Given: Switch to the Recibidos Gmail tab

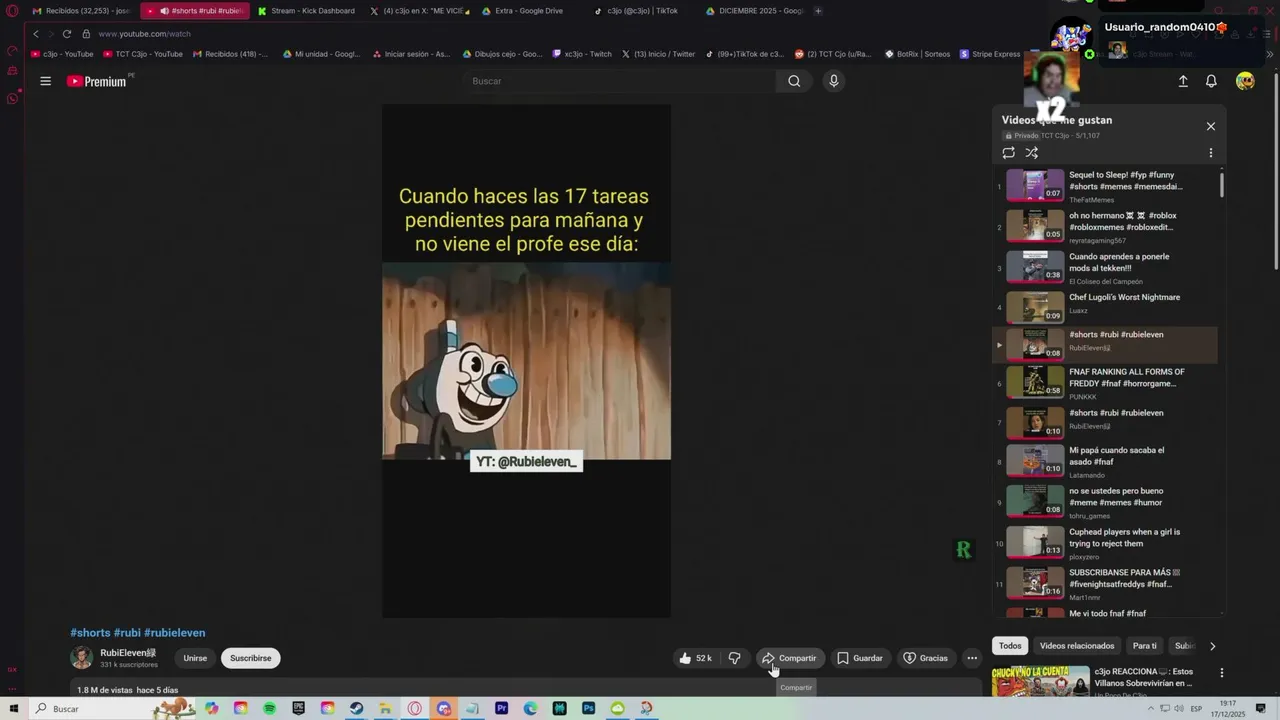Looking at the screenshot, I should pos(81,11).
